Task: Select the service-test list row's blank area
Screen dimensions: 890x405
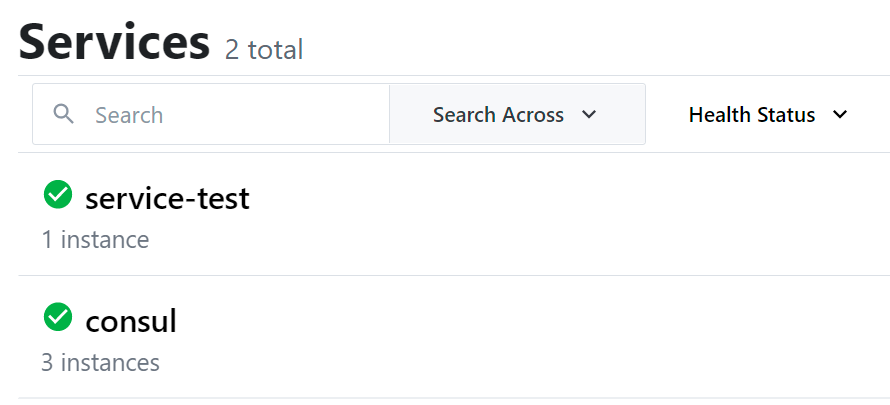Action: [x=568, y=214]
